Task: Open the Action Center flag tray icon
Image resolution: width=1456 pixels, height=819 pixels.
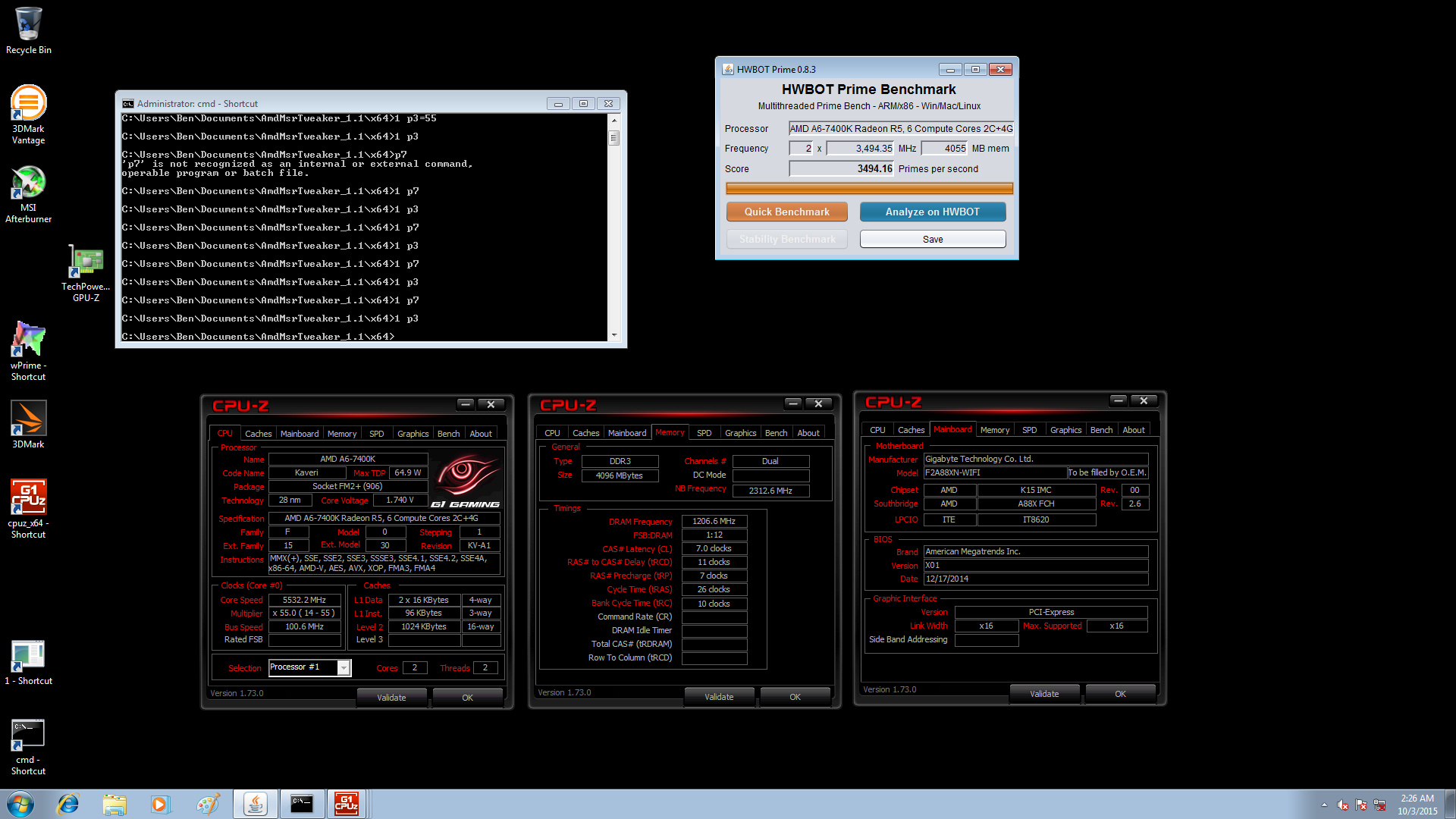Action: tap(1361, 805)
